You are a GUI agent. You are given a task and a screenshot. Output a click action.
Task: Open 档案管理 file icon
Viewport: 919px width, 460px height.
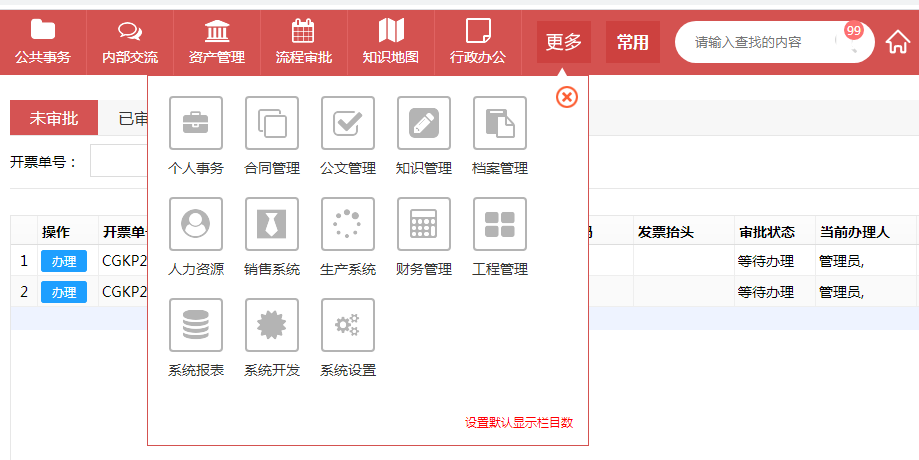pos(500,124)
